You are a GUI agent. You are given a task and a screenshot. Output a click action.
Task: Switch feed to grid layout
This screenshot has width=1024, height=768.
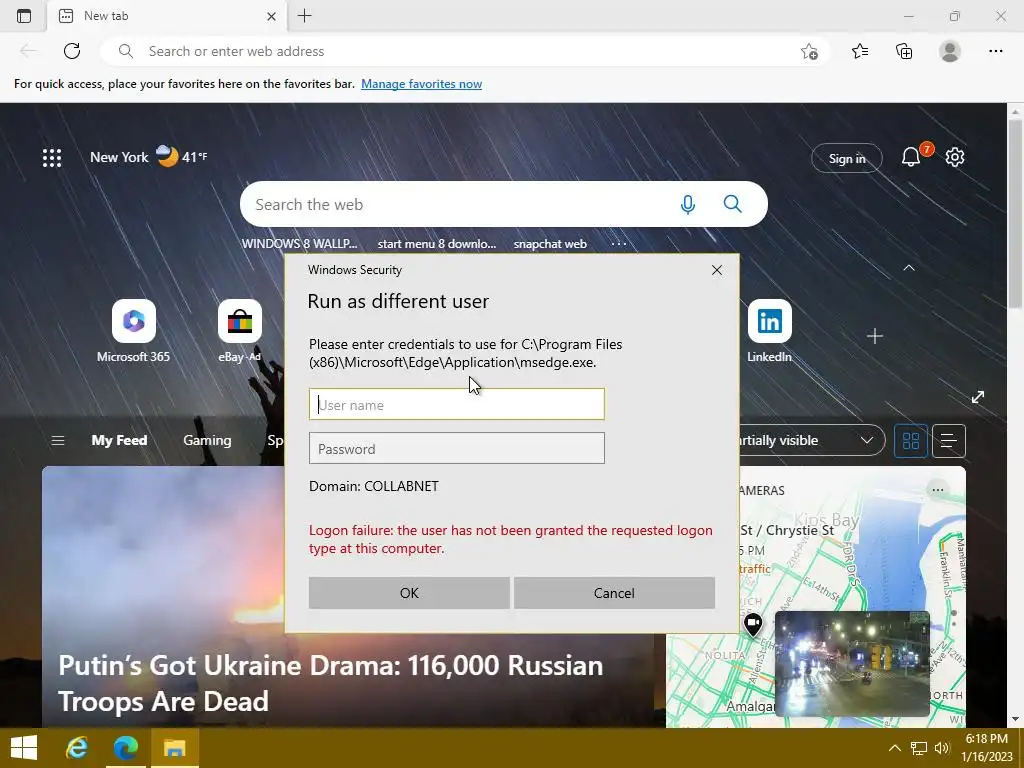[x=910, y=441]
